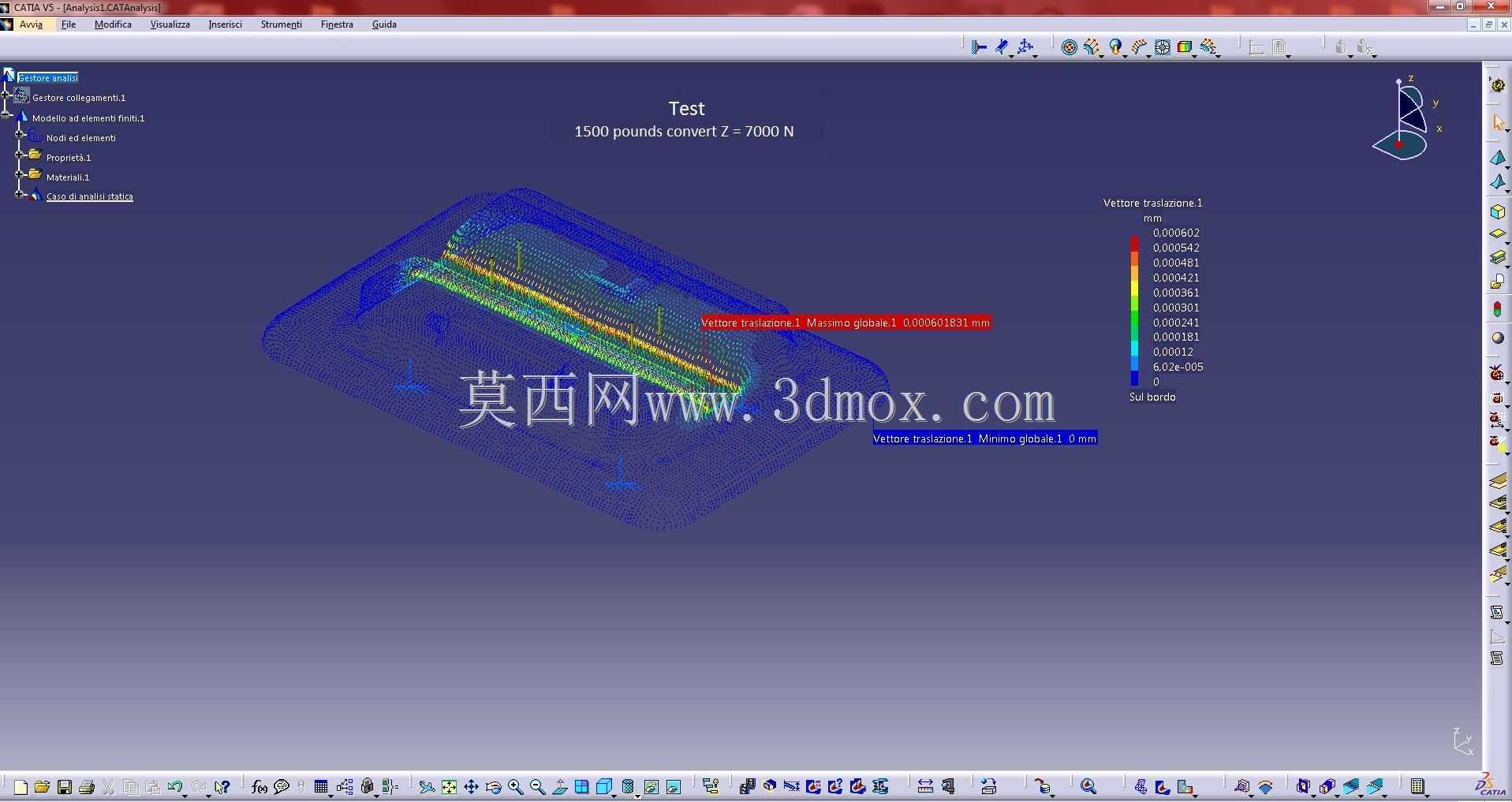The height and width of the screenshot is (802, 1512).
Task: Click the New document icon
Action: [x=21, y=786]
